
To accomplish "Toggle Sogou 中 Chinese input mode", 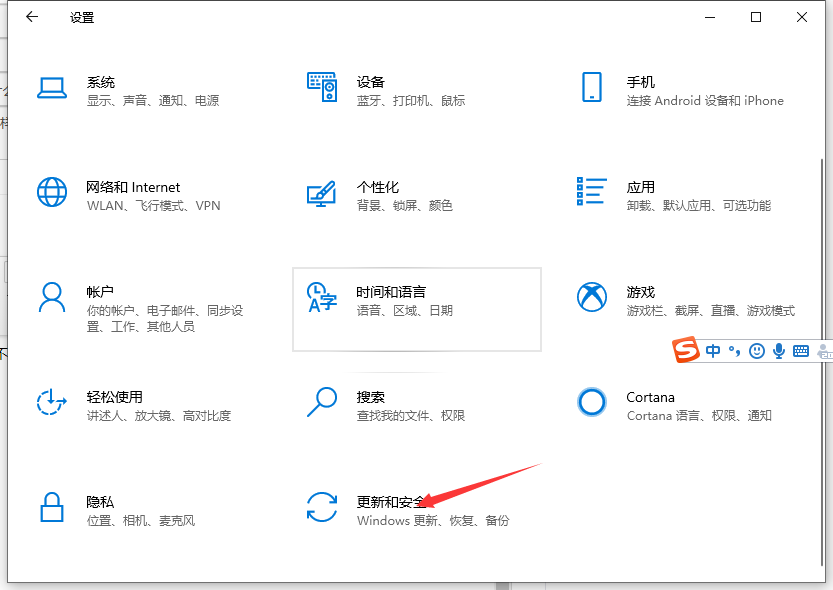I will point(713,351).
